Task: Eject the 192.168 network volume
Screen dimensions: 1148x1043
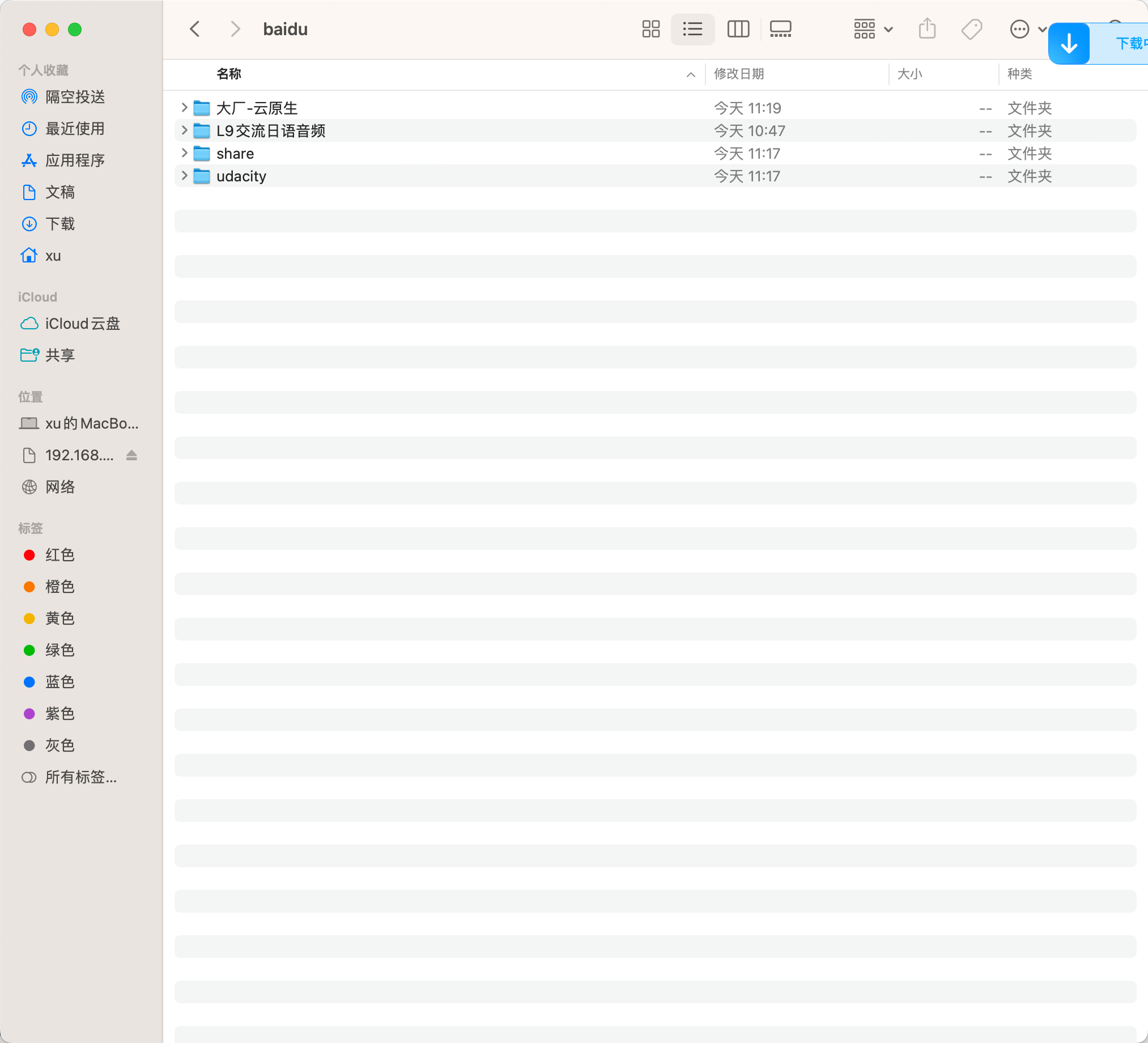Action: [131, 455]
